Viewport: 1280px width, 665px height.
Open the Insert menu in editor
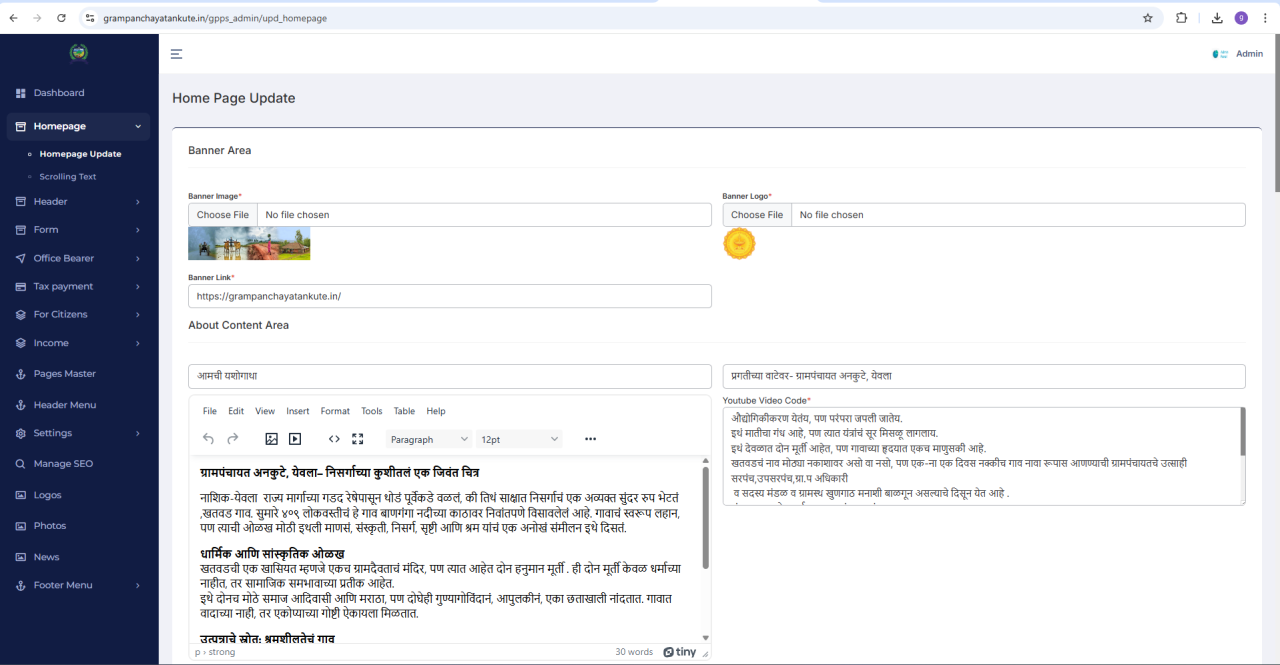coord(298,411)
